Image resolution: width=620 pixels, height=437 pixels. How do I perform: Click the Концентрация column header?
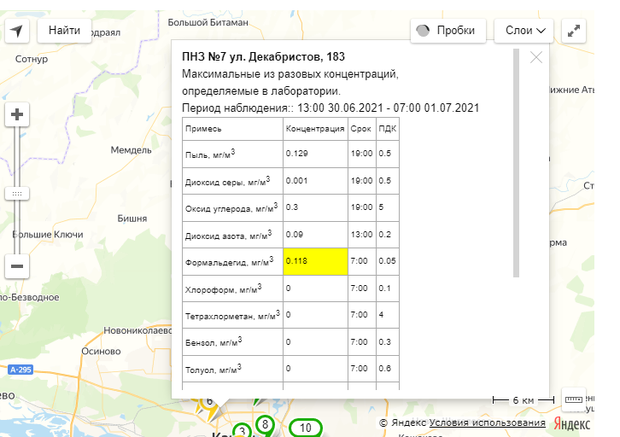315,130
